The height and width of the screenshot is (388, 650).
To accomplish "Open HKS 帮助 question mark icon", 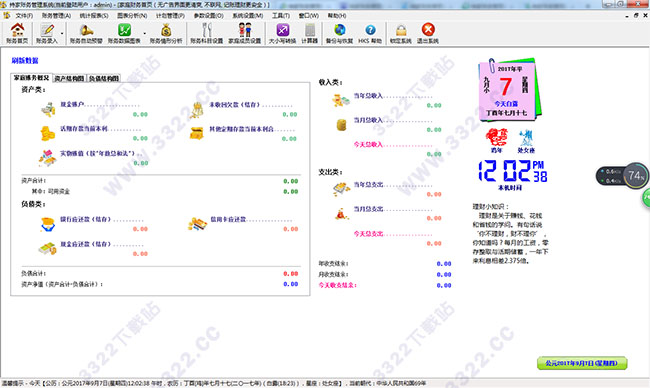I will coord(370,33).
